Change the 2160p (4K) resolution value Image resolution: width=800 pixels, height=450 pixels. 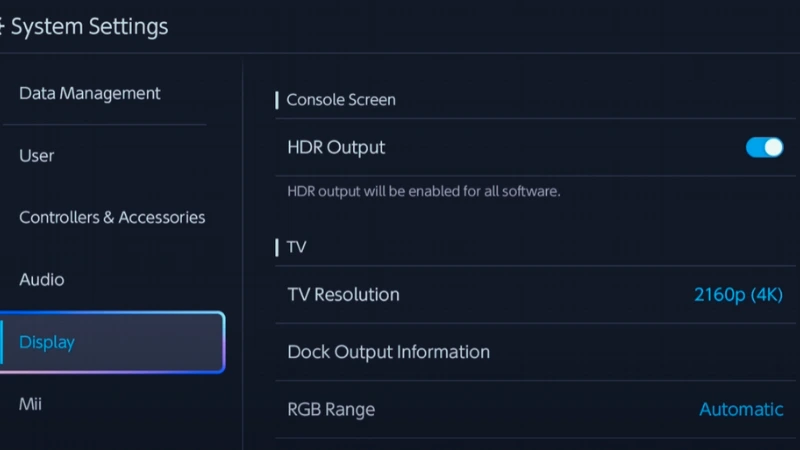coord(738,295)
